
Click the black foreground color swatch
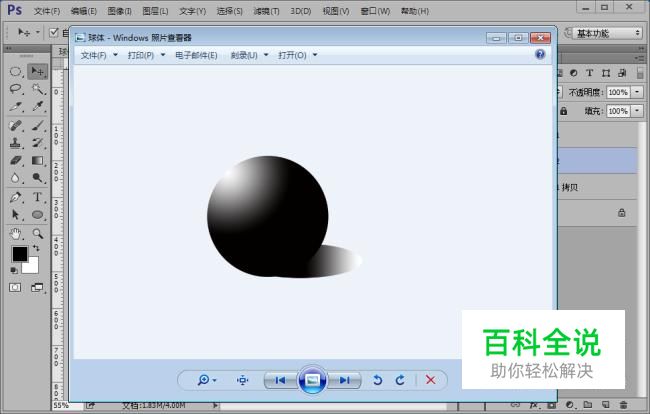[19, 255]
